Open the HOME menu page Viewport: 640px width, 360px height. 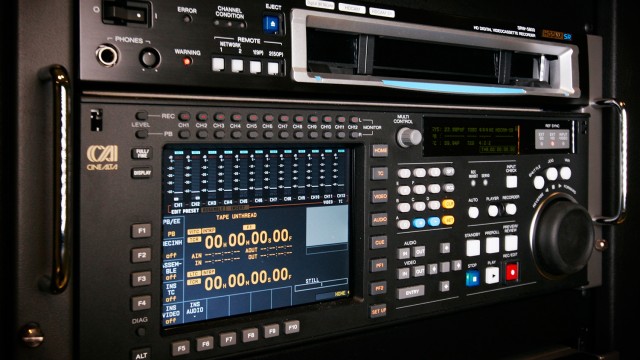[380, 151]
